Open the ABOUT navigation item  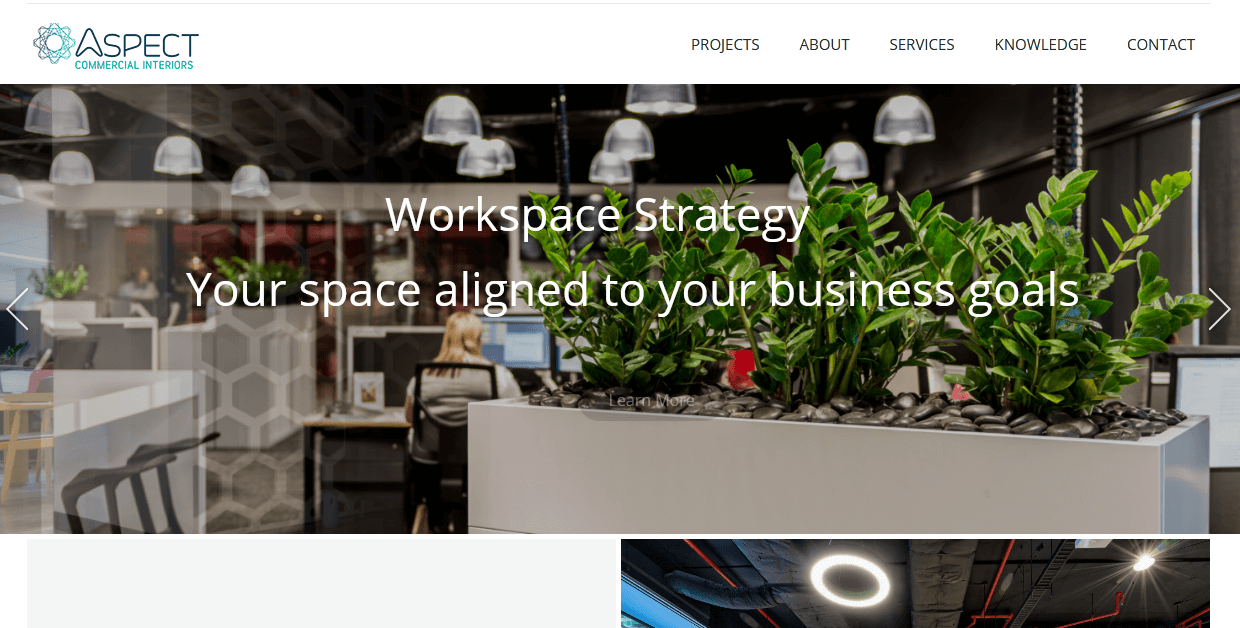(824, 44)
